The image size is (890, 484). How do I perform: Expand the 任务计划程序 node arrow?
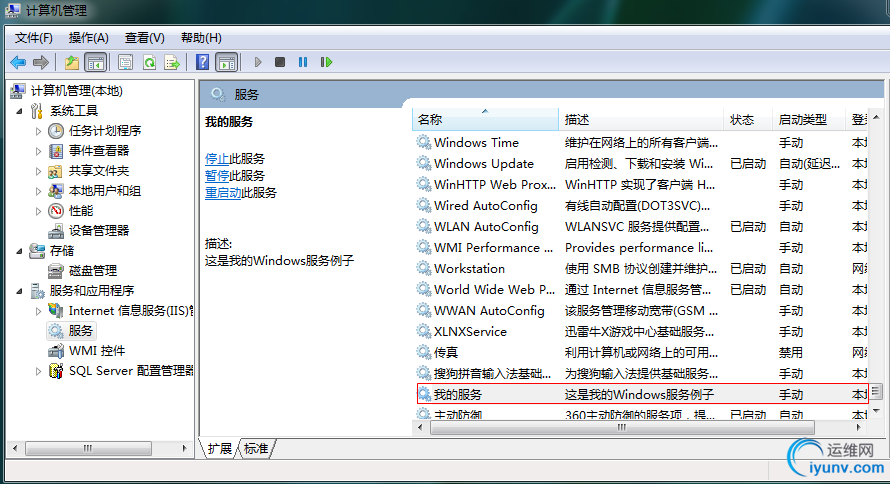point(38,131)
